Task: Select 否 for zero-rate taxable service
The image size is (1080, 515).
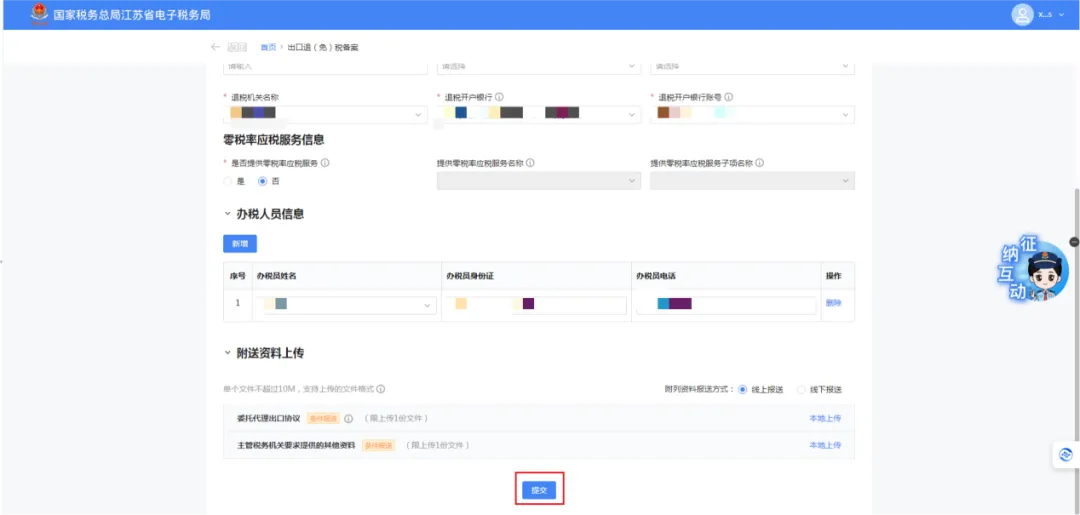Action: [263, 181]
